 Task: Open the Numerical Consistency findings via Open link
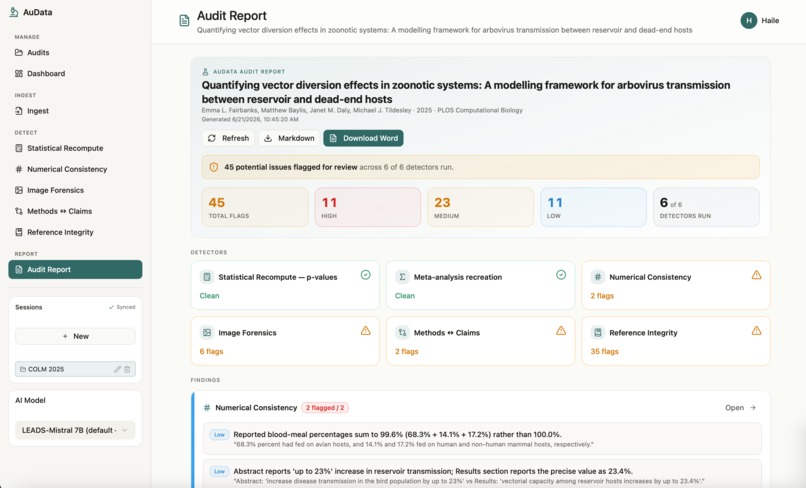pos(740,408)
